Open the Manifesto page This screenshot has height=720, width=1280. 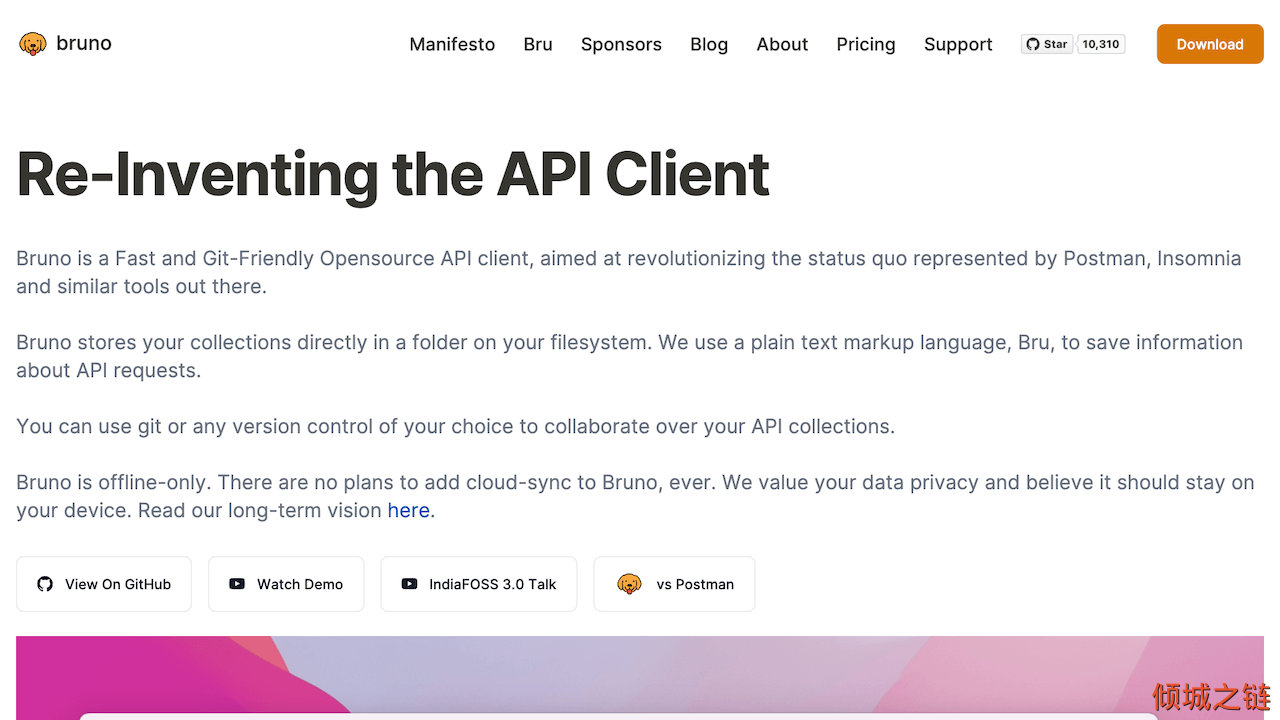pyautogui.click(x=452, y=44)
